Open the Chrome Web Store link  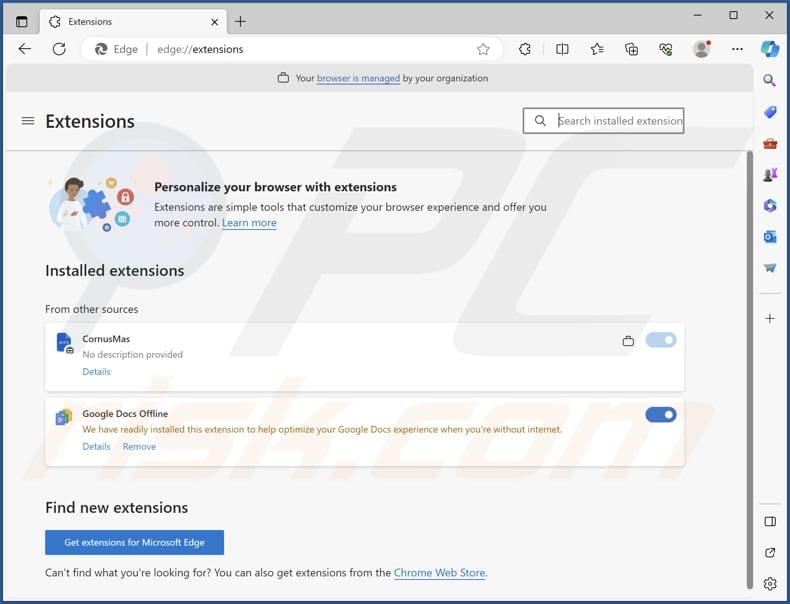coord(439,573)
